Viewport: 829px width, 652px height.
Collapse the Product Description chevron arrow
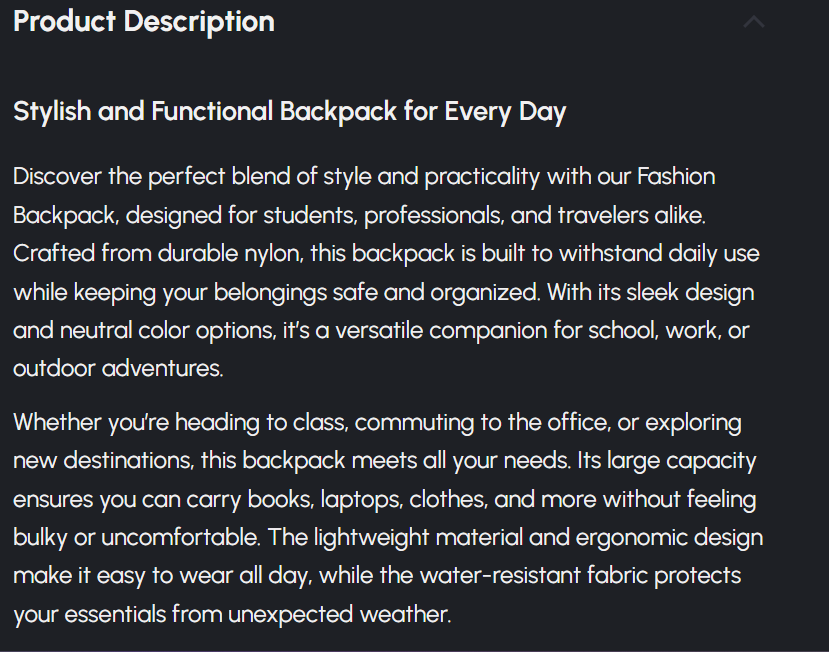pos(754,22)
